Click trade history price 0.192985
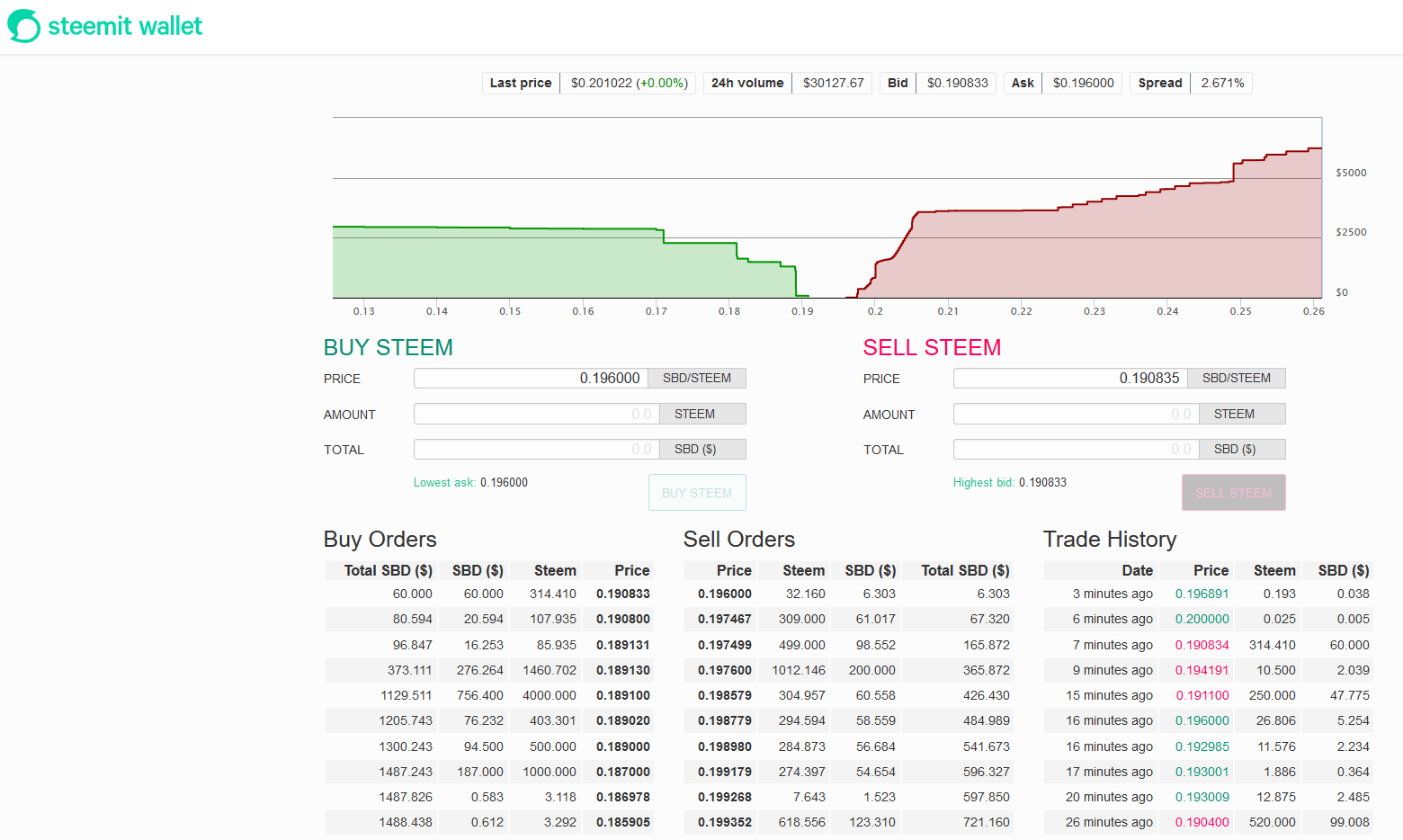 click(x=1202, y=746)
